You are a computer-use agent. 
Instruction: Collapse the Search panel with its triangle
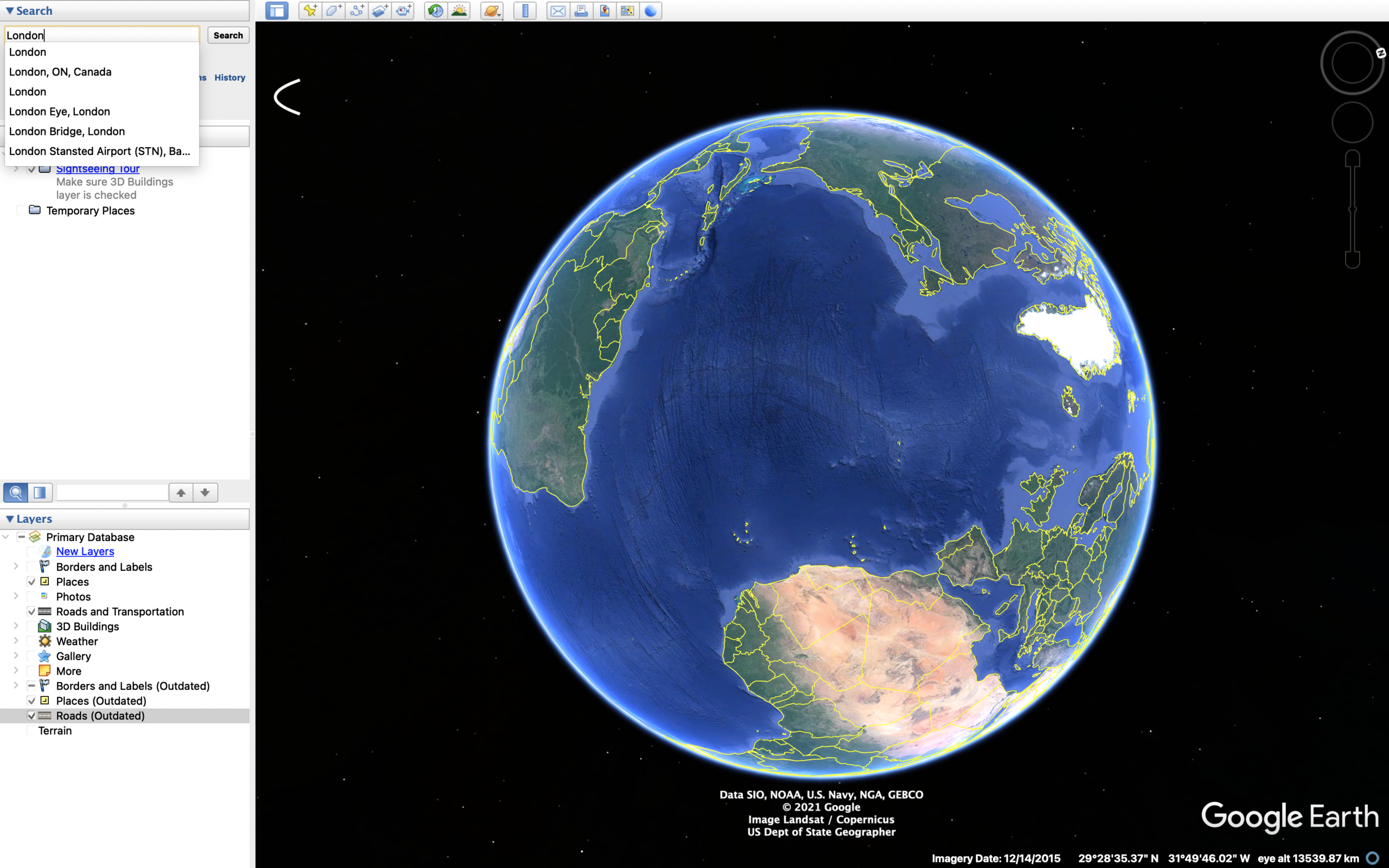(10, 11)
